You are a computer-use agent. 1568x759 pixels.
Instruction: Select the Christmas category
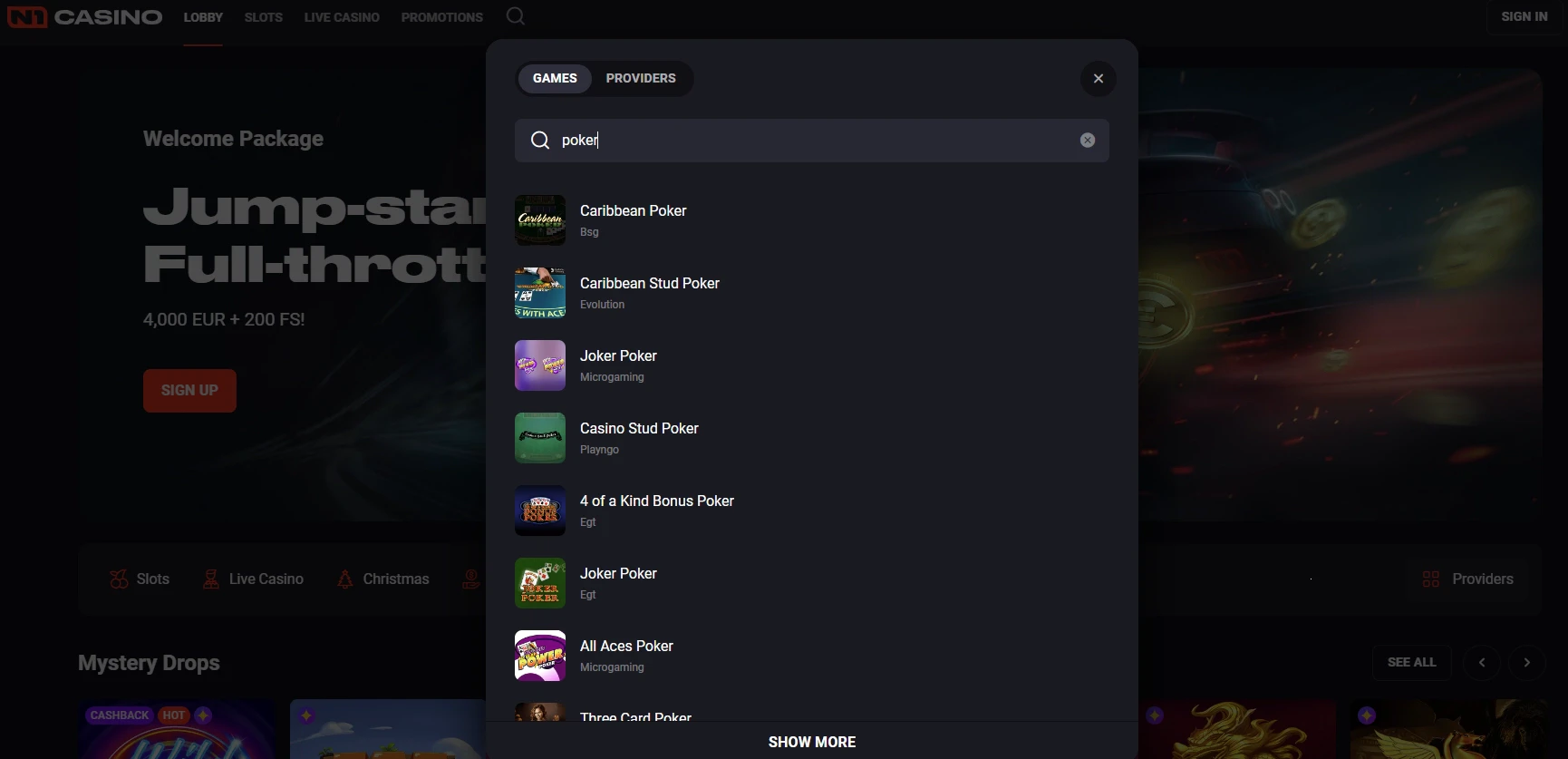(382, 579)
